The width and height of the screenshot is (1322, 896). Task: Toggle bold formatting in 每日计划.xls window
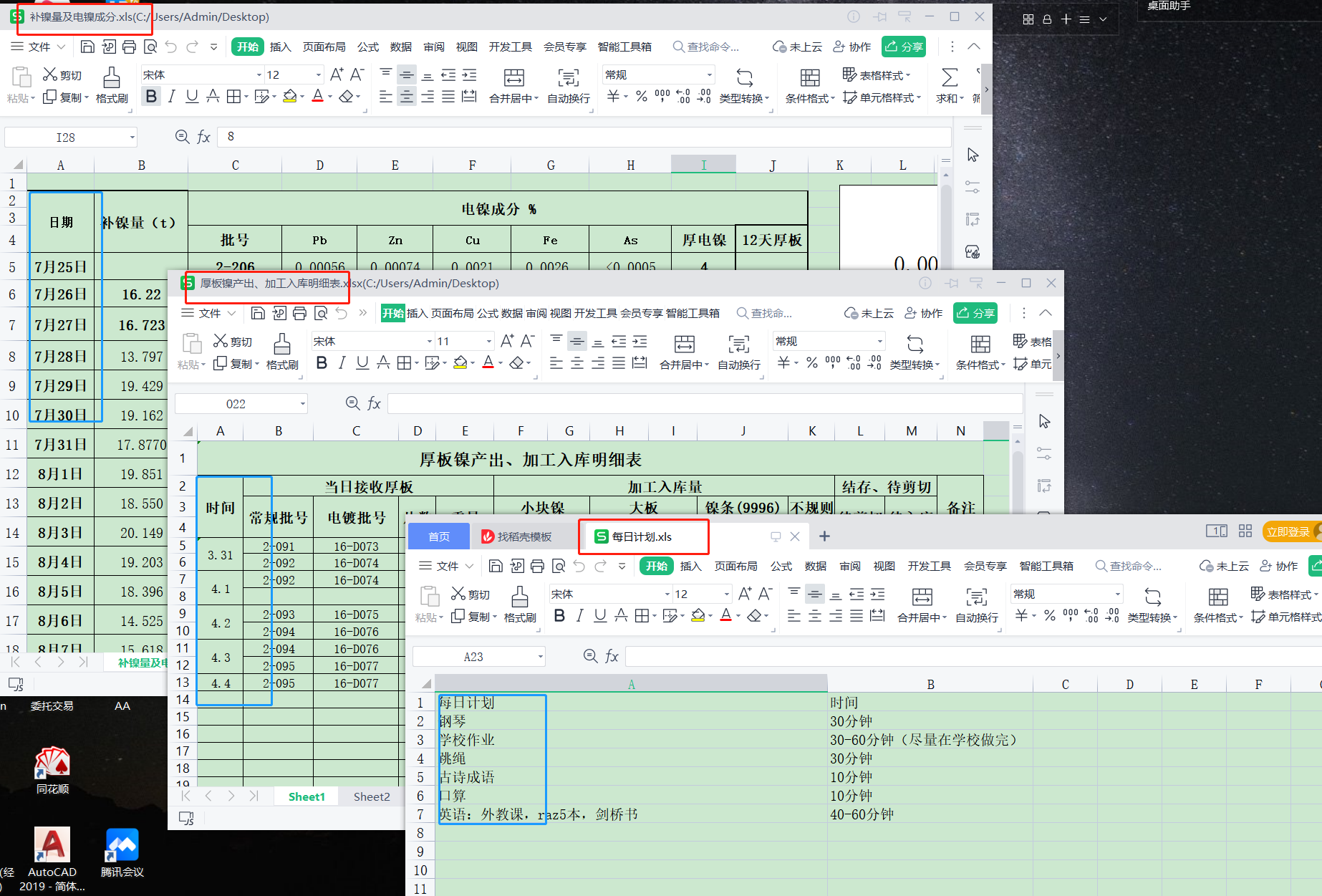tap(559, 615)
